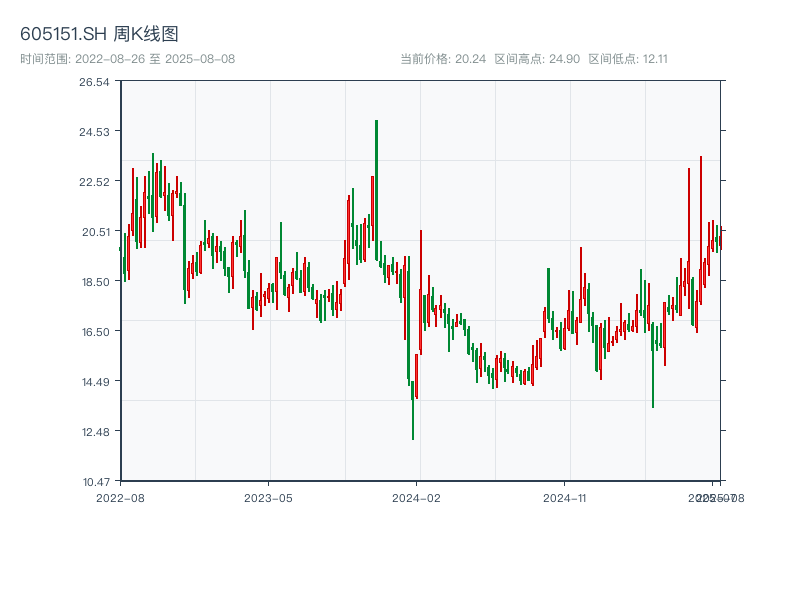Click the 605151.SH 周K线图 chart title
Image resolution: width=800 pixels, height=600 pixels.
click(x=99, y=34)
